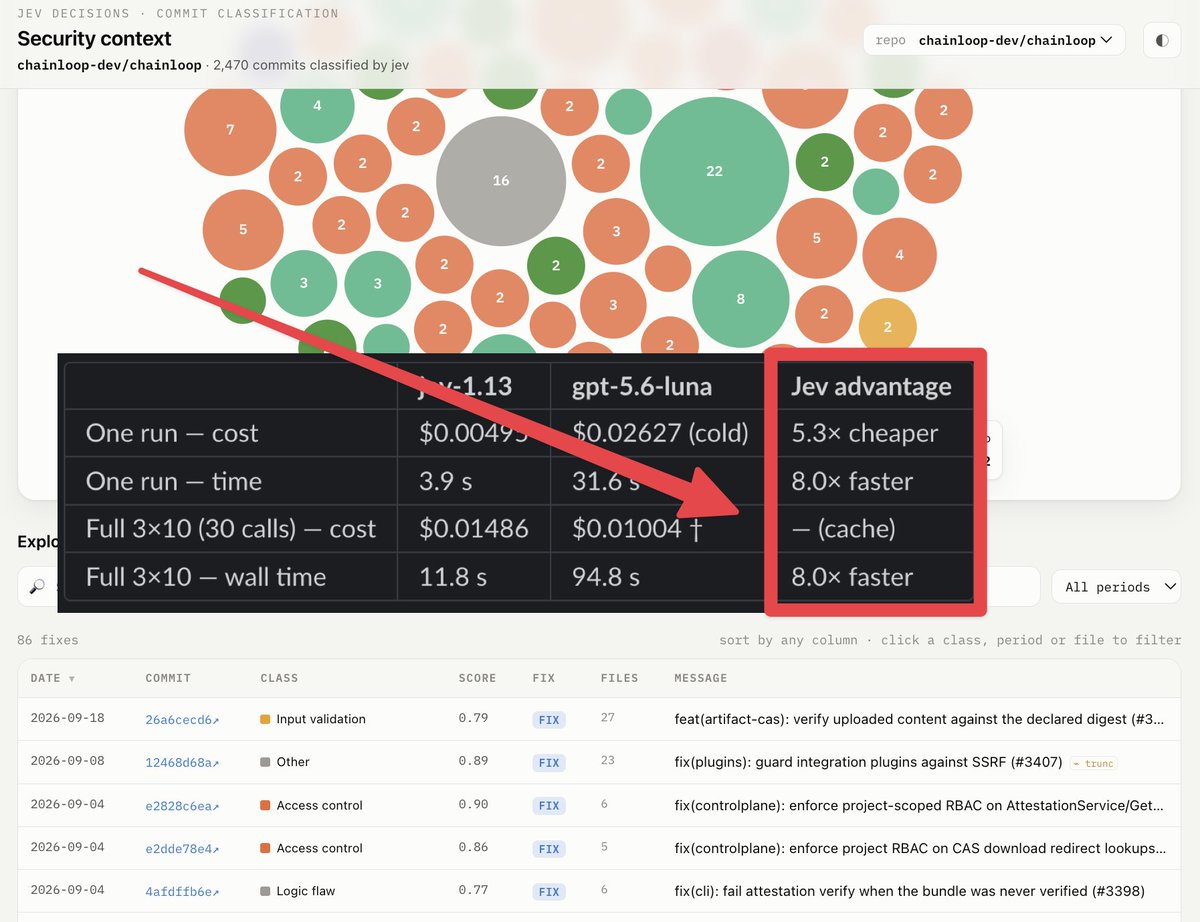Open commit link e2828c6ea
The width and height of the screenshot is (1200, 922).
(182, 805)
